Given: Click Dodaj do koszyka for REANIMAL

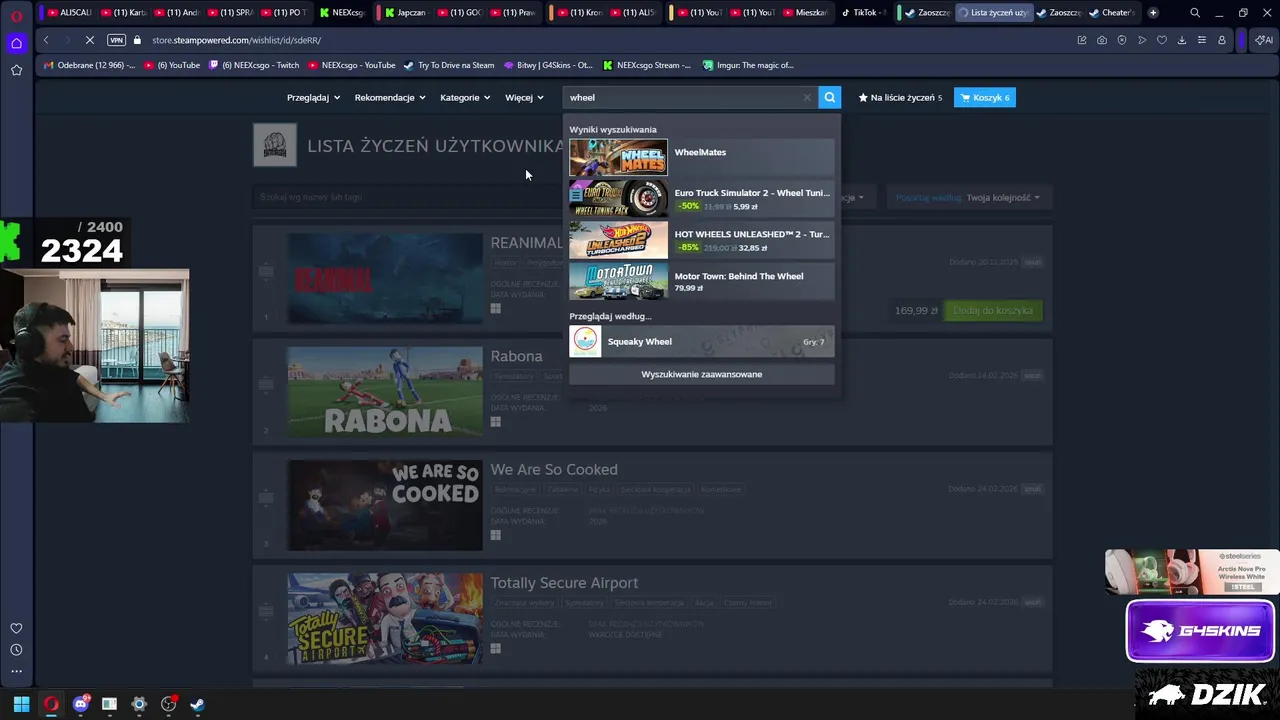Looking at the screenshot, I should pyautogui.click(x=992, y=311).
